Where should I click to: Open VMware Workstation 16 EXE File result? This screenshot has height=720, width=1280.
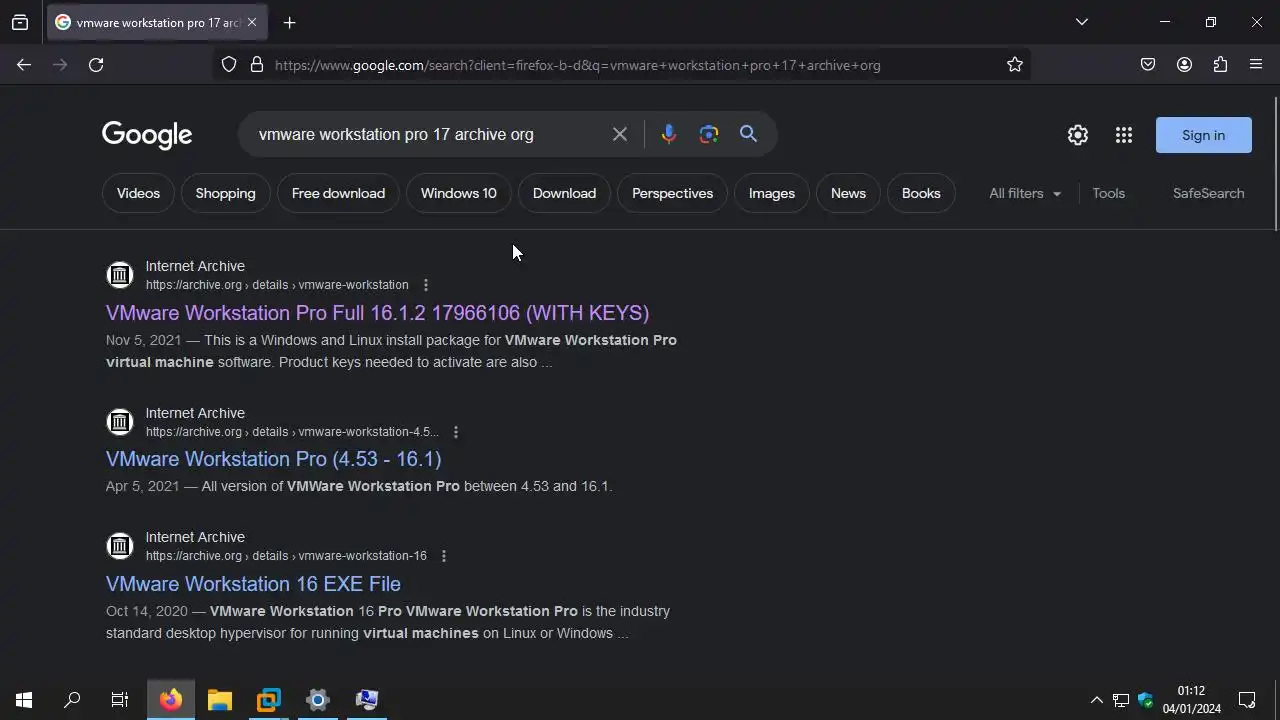253,584
